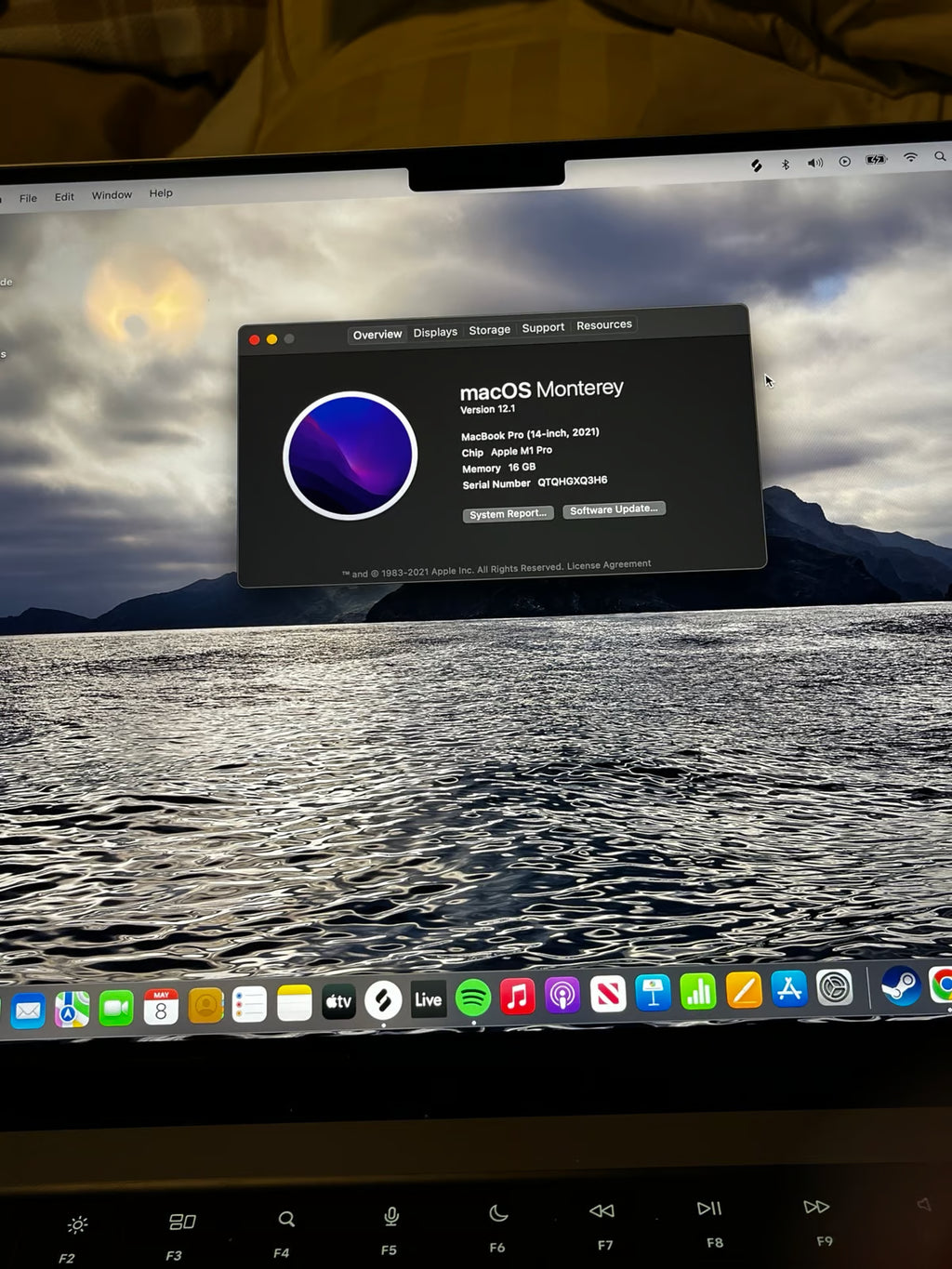Click the System Report button
Screen dimensions: 952x1269
click(x=508, y=513)
